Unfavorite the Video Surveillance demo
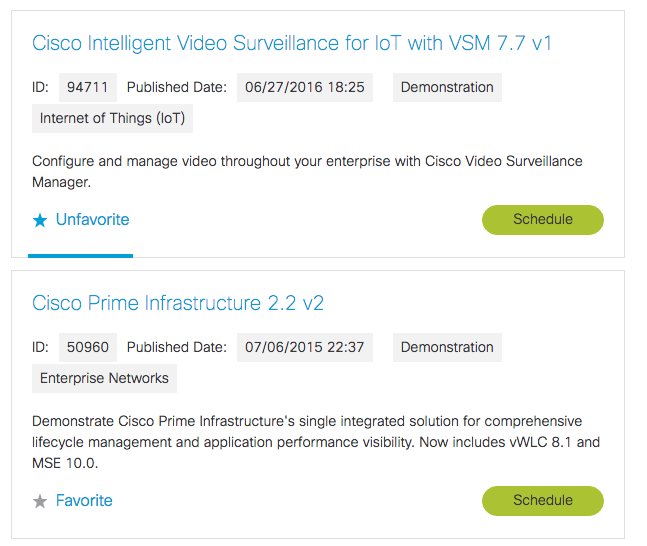Image resolution: width=647 pixels, height=546 pixels. point(92,220)
